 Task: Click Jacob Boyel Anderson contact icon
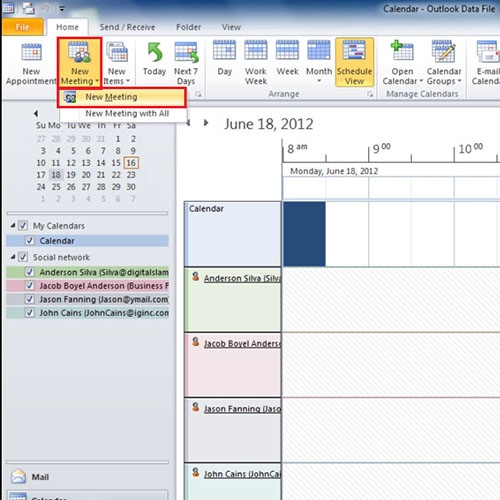(196, 341)
